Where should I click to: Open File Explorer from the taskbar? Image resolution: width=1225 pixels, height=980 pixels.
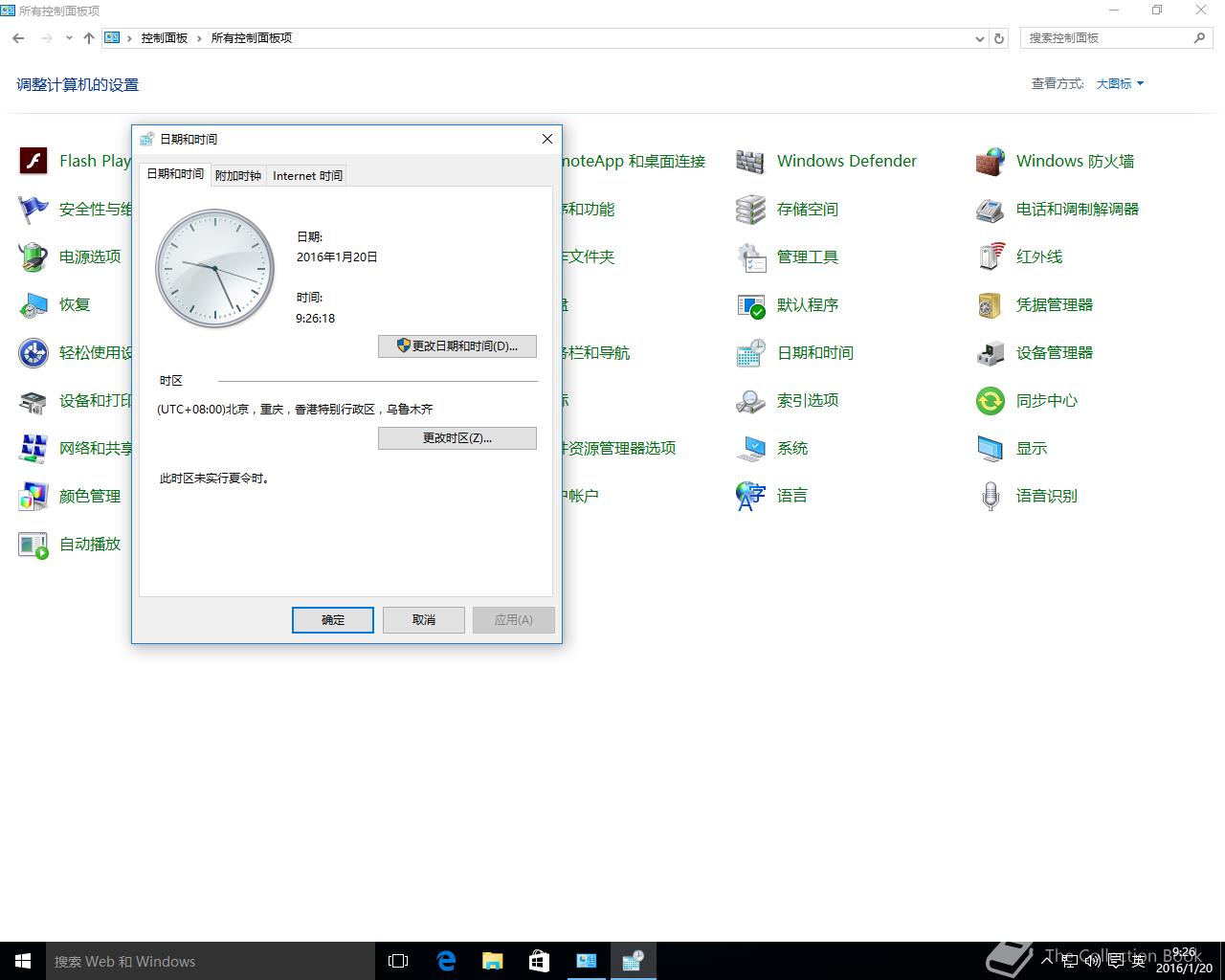click(x=493, y=961)
